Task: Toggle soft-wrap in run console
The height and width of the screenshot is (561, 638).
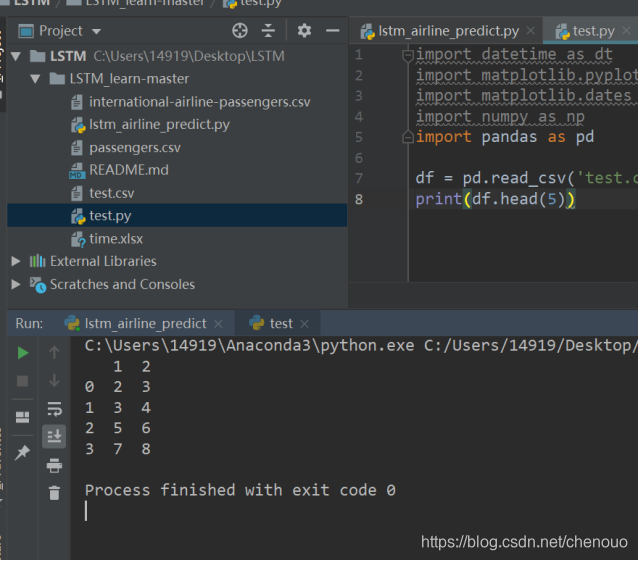Action: (x=54, y=409)
